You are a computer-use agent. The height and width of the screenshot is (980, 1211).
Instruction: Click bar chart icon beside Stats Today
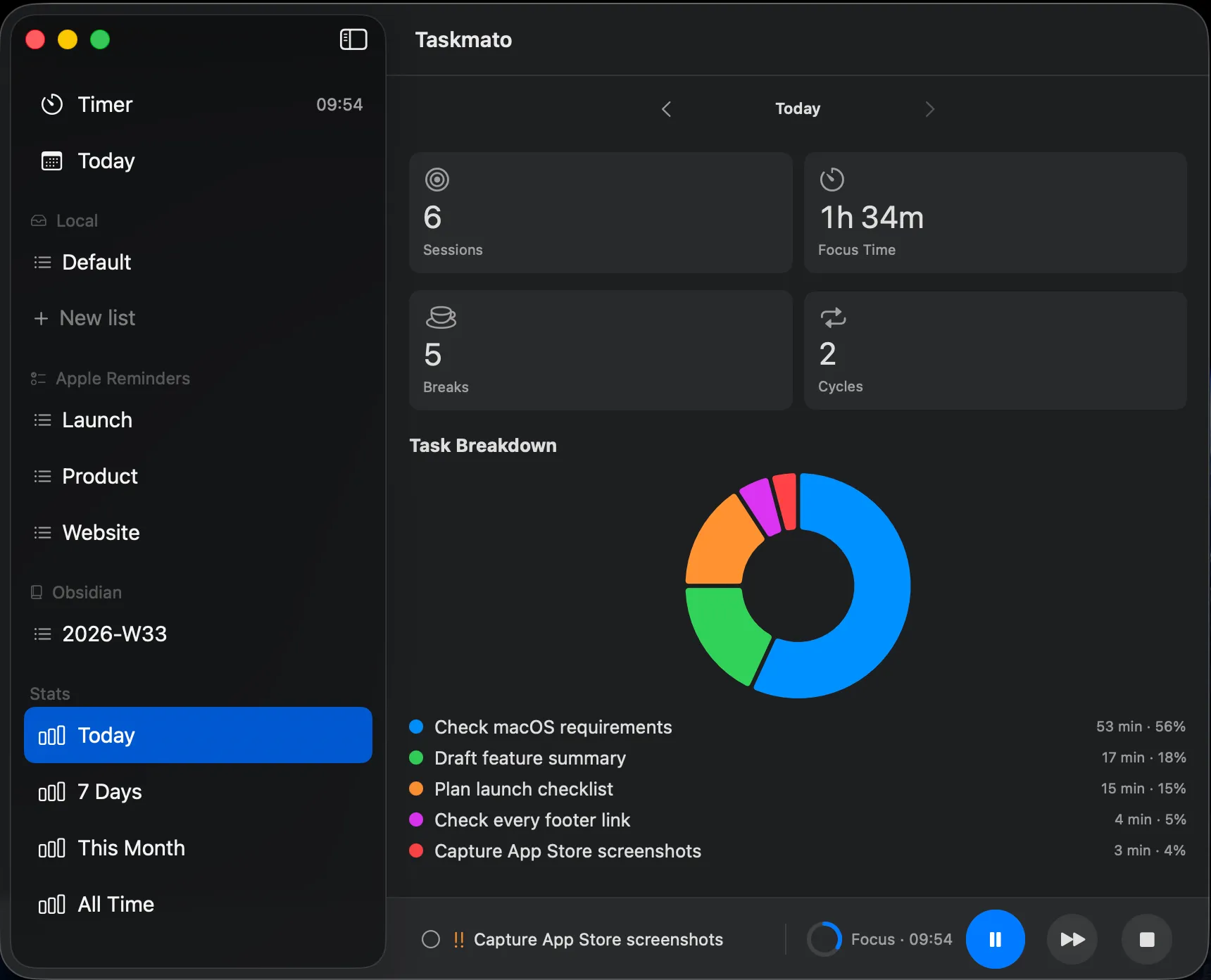(x=52, y=736)
